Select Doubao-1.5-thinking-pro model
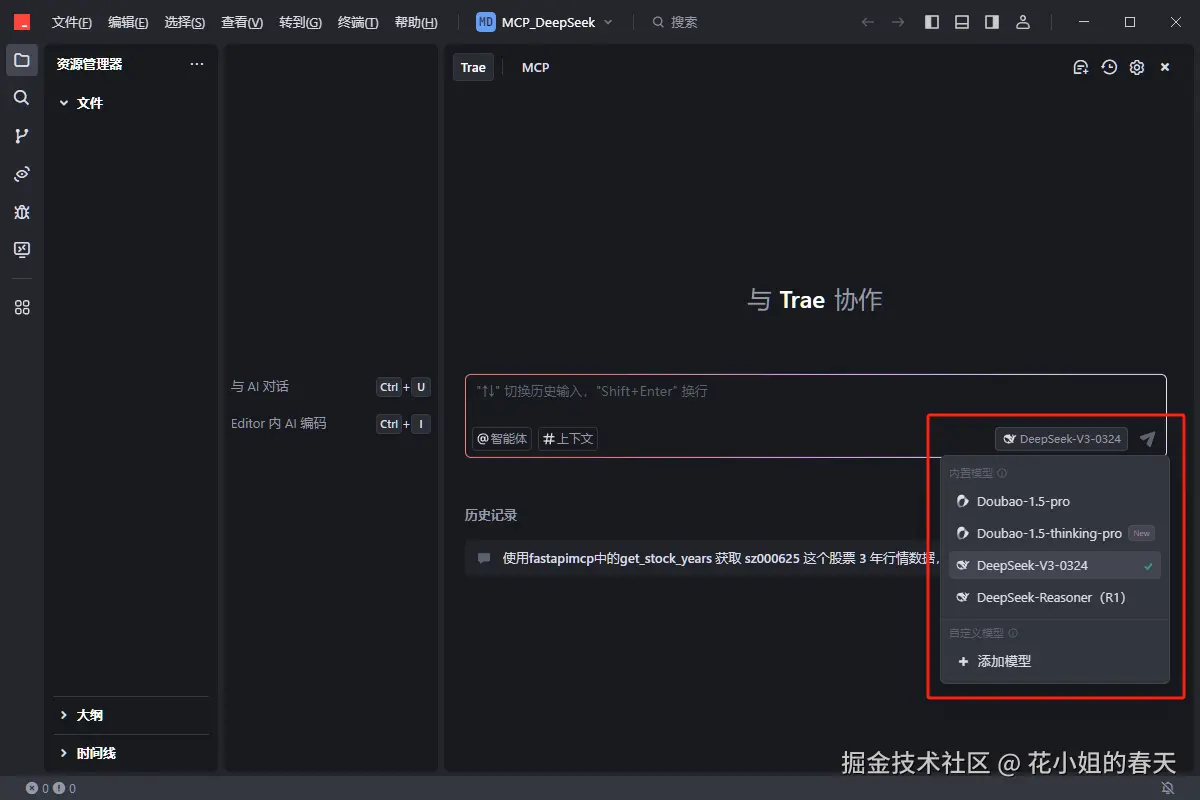1200x800 pixels. 1055,533
